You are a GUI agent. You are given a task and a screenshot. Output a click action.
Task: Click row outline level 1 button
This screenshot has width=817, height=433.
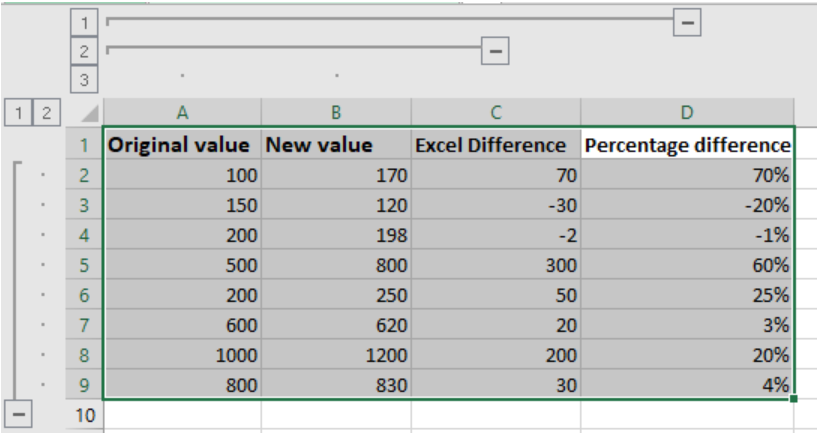pyautogui.click(x=18, y=113)
